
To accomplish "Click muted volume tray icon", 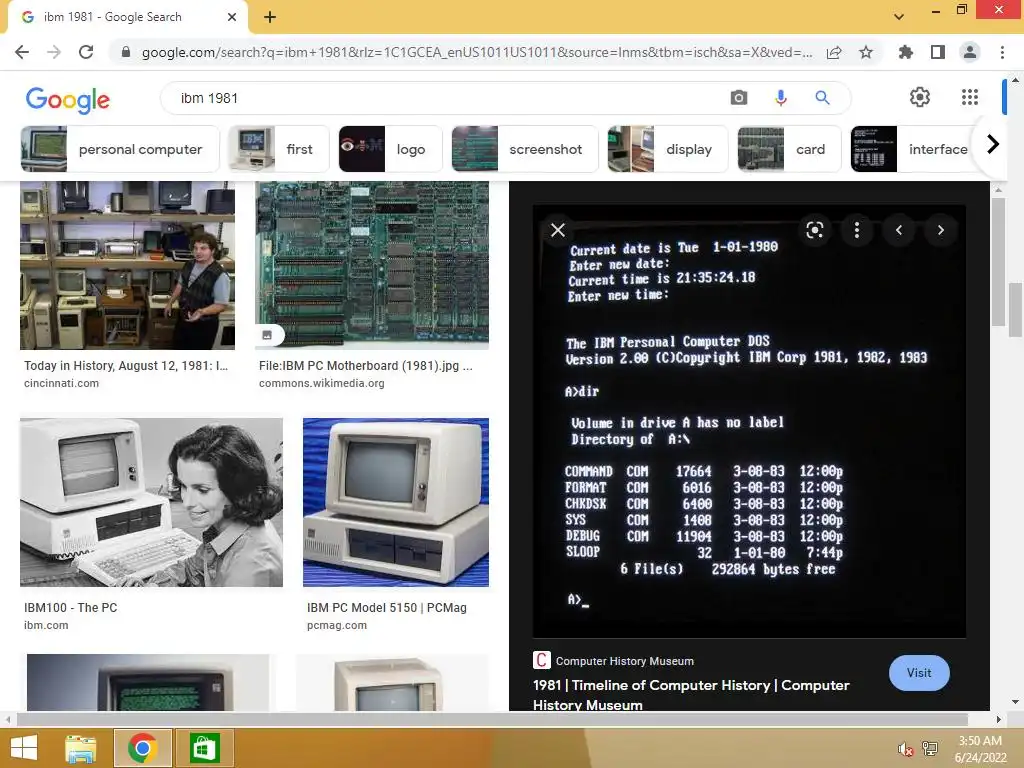I will [905, 749].
